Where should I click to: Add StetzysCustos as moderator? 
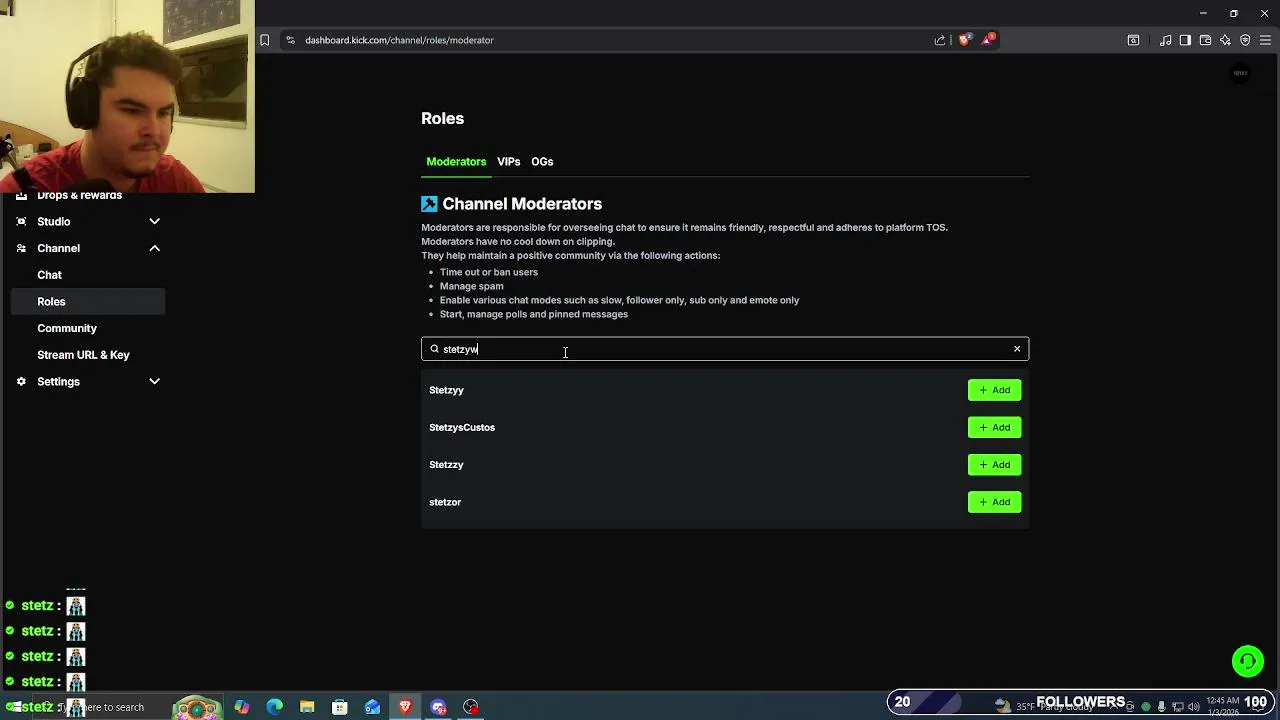[x=994, y=427]
